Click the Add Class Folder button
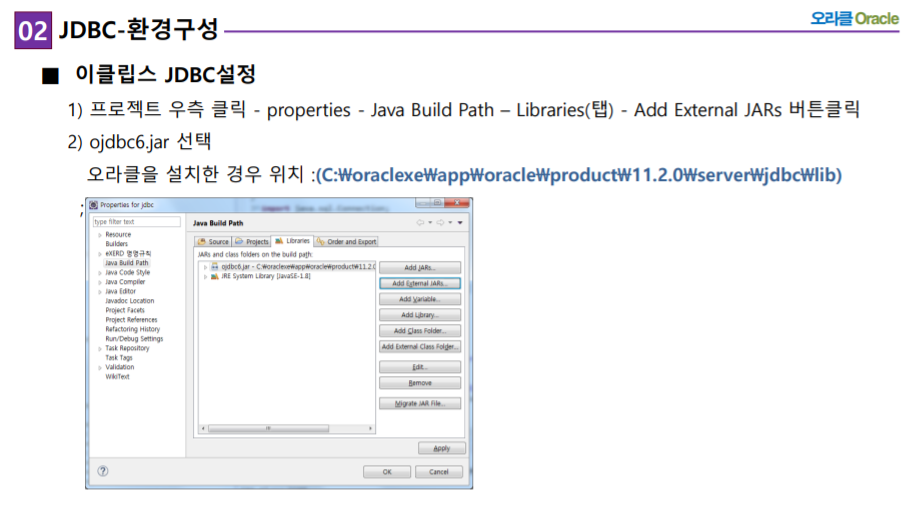The width and height of the screenshot is (918, 512). click(x=420, y=331)
